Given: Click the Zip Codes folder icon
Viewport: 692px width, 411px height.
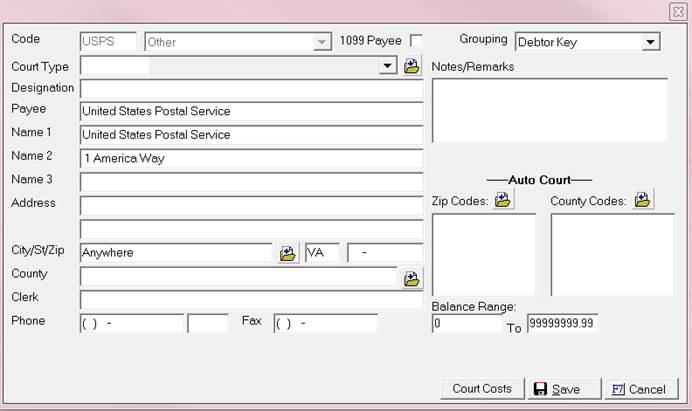Looking at the screenshot, I should click(503, 200).
